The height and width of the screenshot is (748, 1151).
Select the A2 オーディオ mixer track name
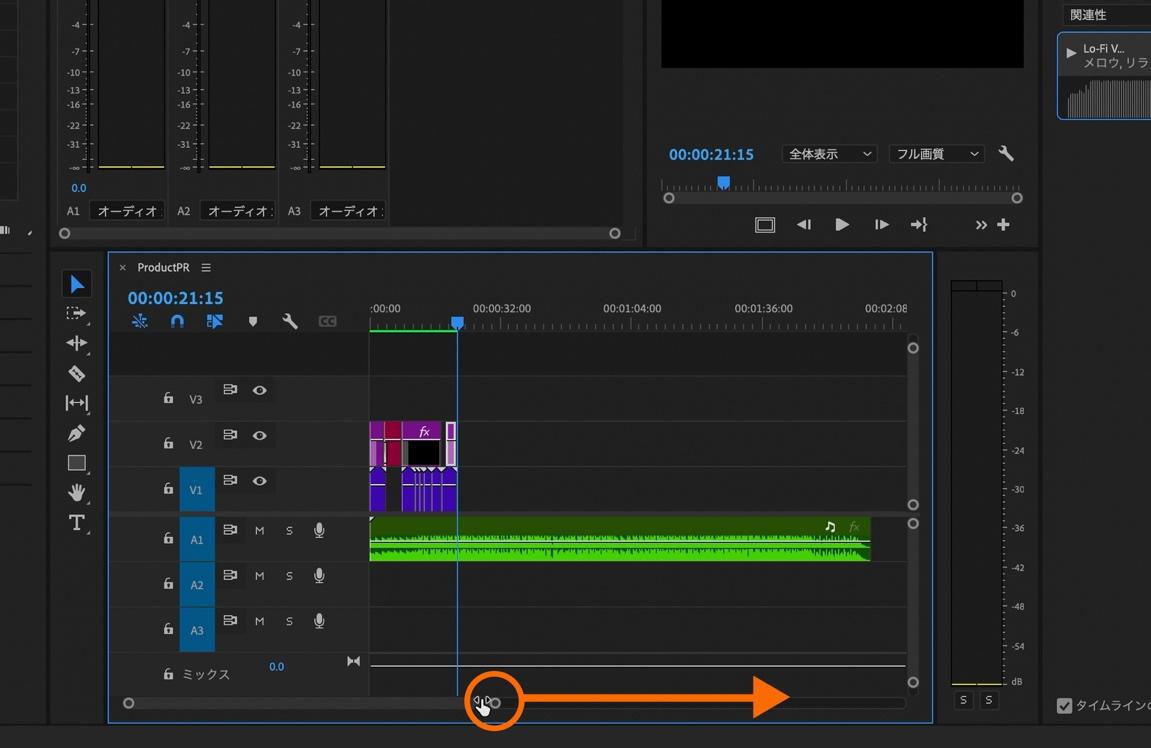237,211
